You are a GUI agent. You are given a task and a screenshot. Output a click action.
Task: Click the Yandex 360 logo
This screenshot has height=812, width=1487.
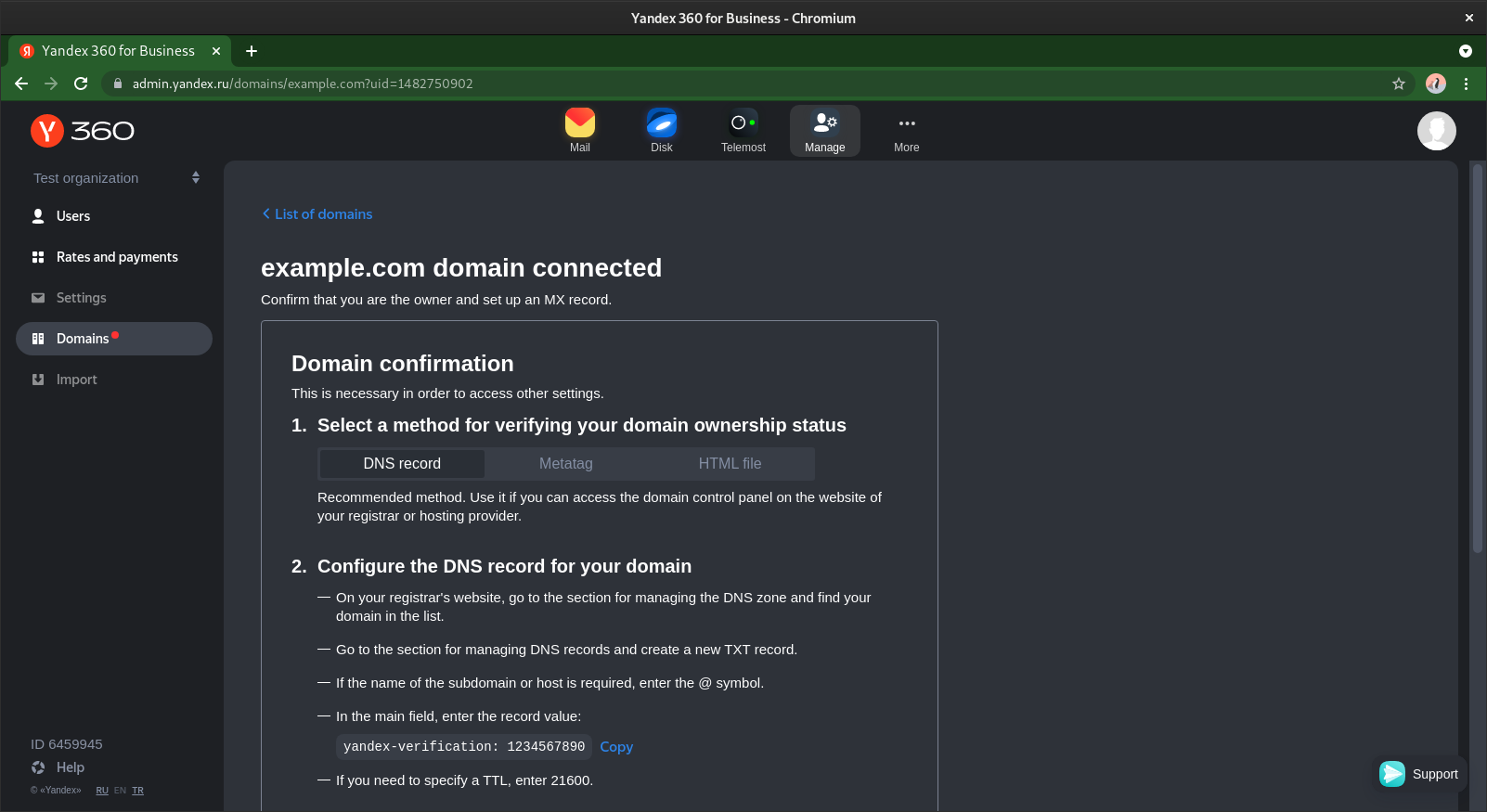pyautogui.click(x=83, y=131)
